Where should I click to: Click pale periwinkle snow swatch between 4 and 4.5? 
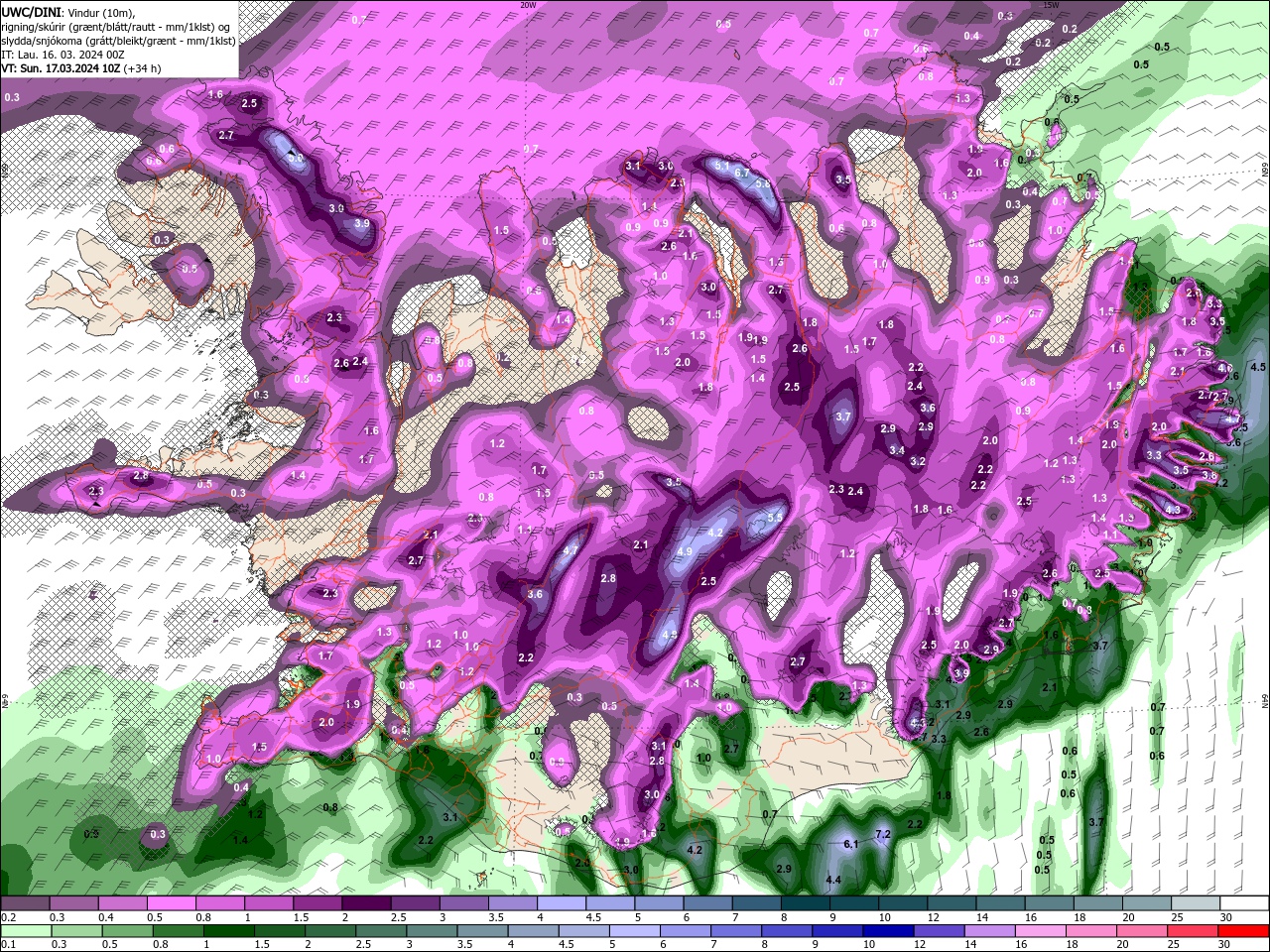[x=560, y=903]
